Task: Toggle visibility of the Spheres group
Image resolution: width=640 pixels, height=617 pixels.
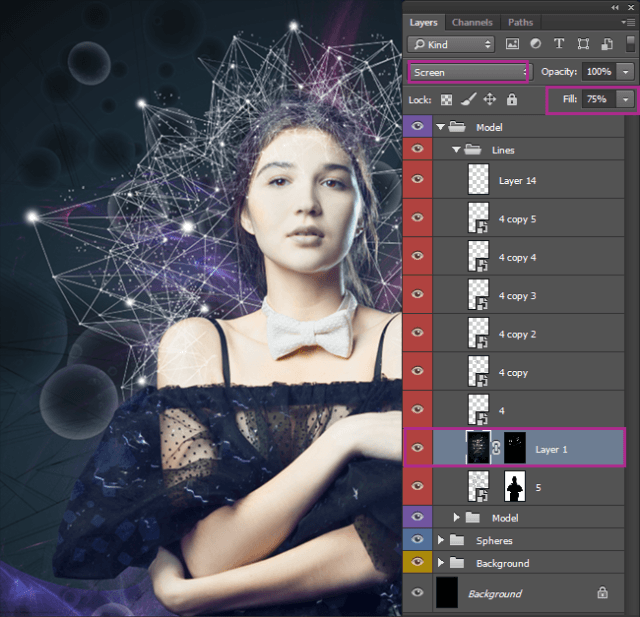Action: pyautogui.click(x=418, y=540)
